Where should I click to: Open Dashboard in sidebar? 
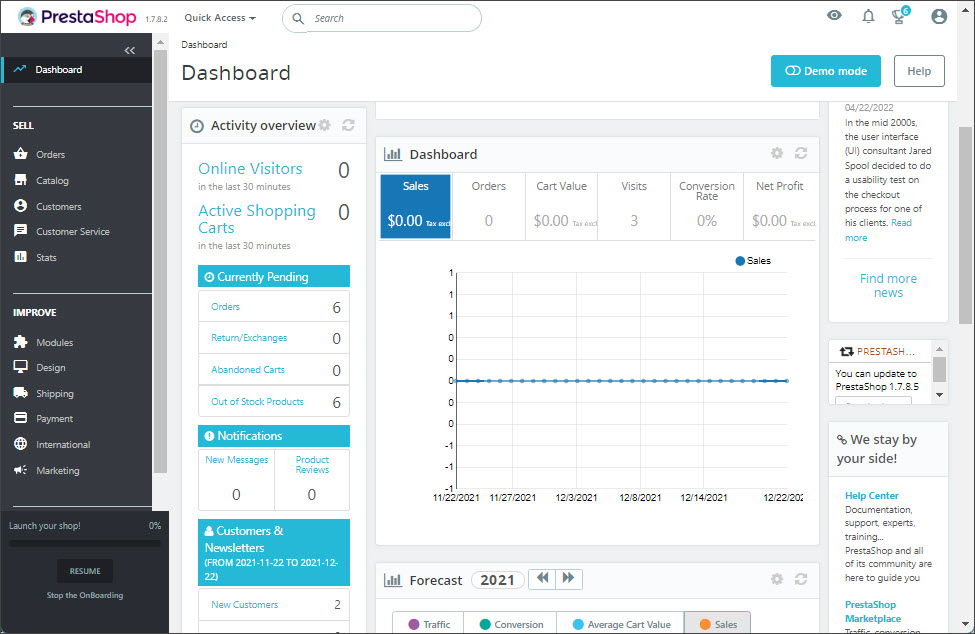[x=76, y=70]
